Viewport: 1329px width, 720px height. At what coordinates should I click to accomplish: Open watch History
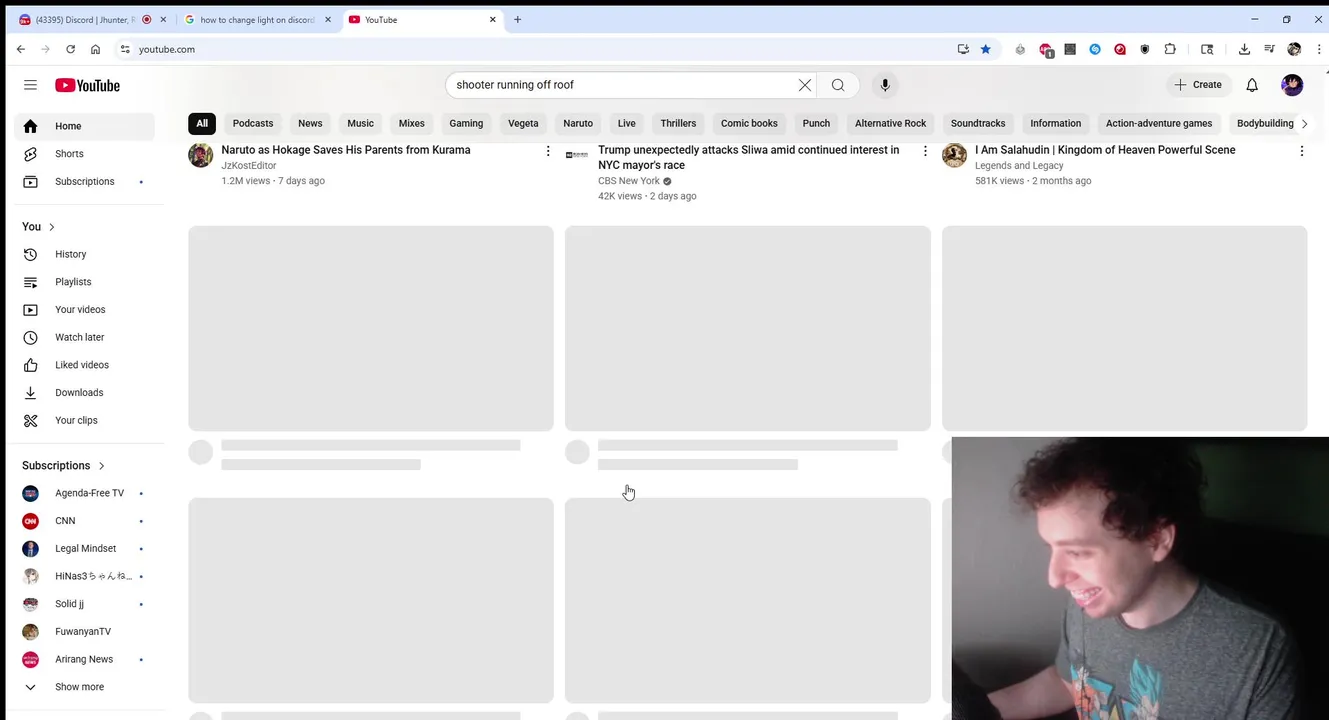pyautogui.click(x=85, y=254)
